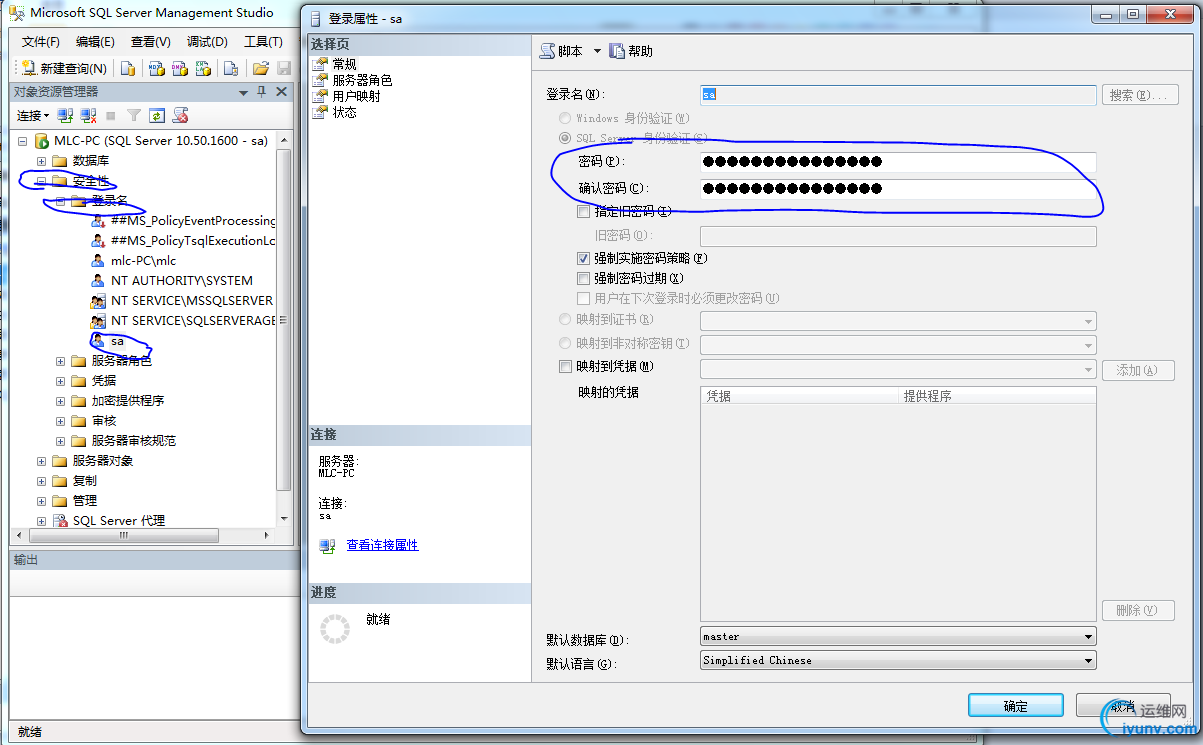This screenshot has width=1203, height=745.
Task: Click into the 密码 password field
Action: point(898,161)
